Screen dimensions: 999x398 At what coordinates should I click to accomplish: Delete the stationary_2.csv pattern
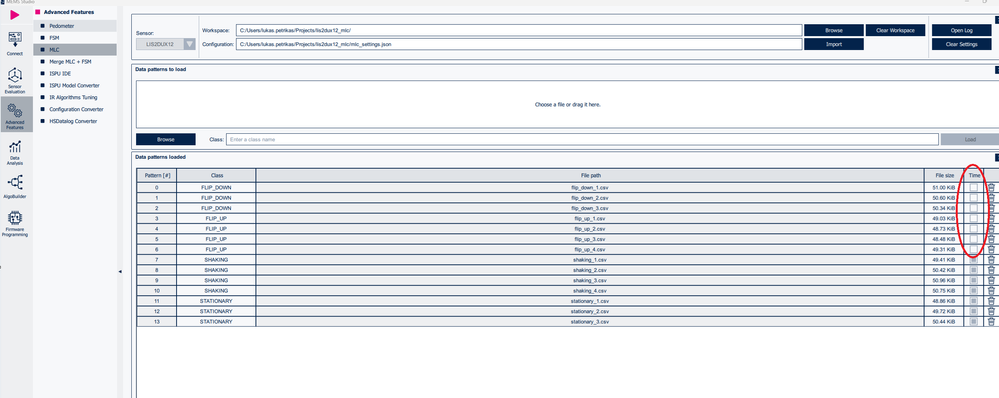coord(991,311)
